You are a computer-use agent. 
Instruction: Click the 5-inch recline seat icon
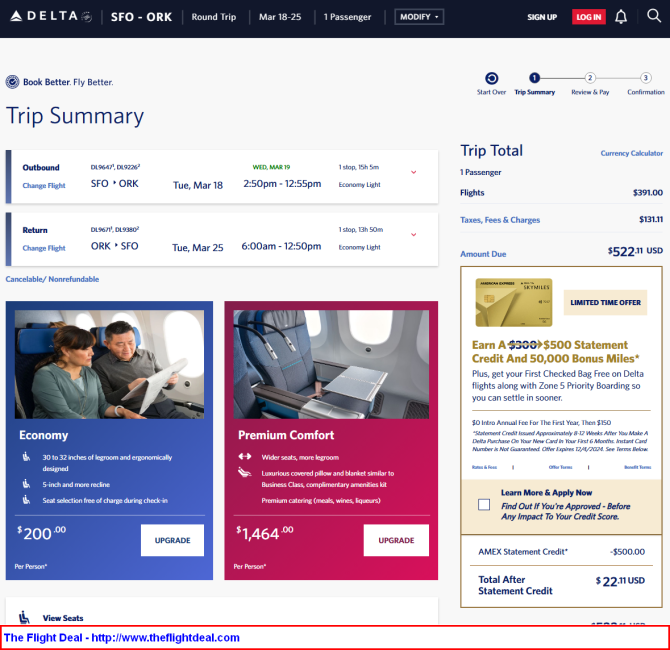(26, 484)
